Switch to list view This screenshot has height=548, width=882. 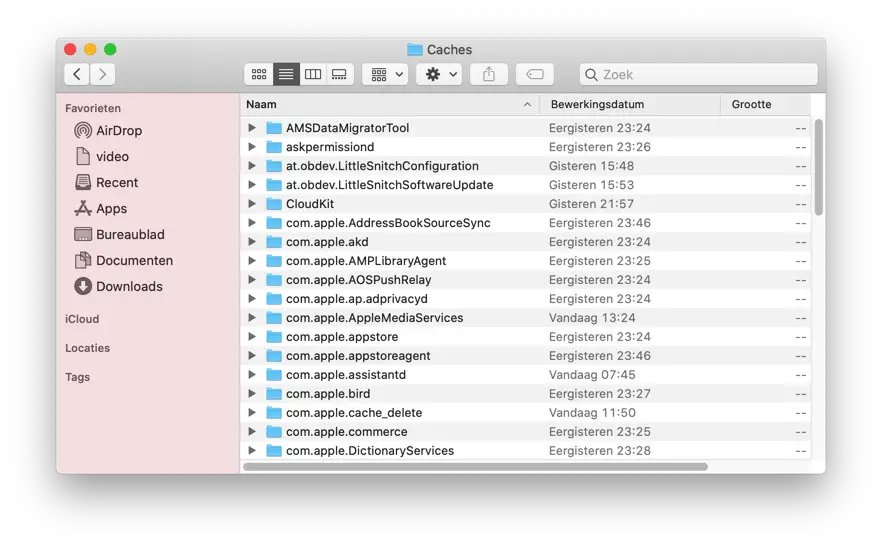[286, 74]
